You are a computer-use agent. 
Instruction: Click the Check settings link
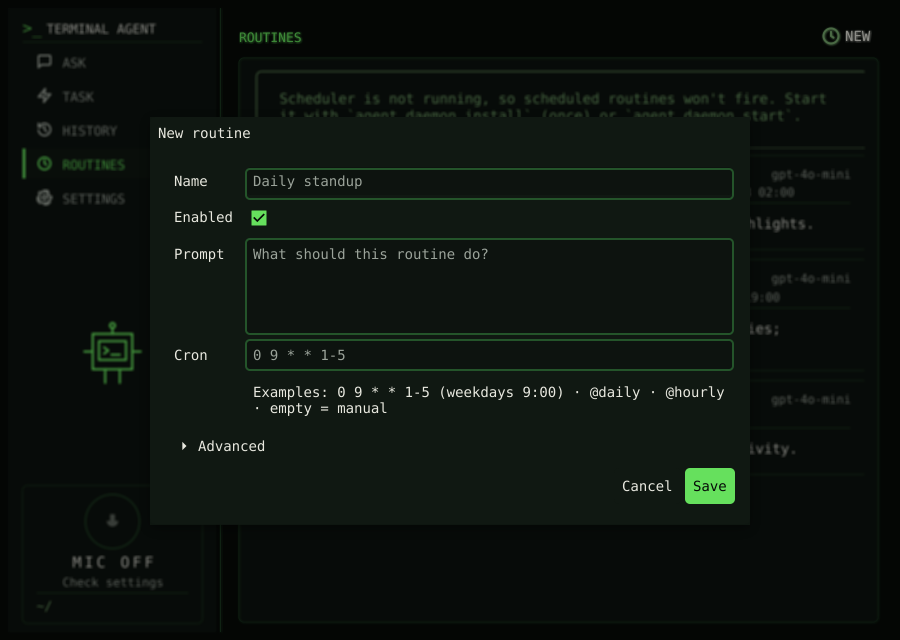(x=112, y=583)
